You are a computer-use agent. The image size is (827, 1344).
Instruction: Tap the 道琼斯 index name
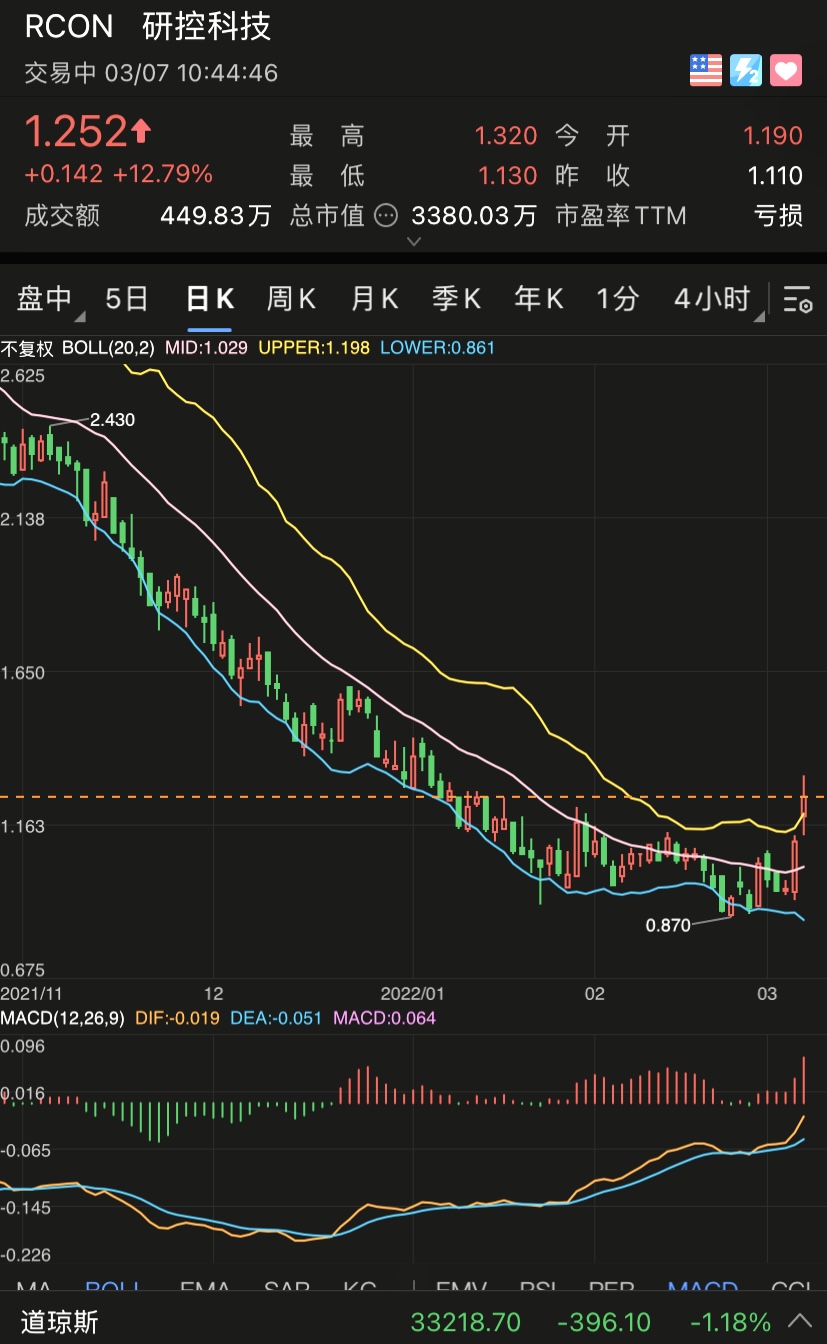[60, 1321]
